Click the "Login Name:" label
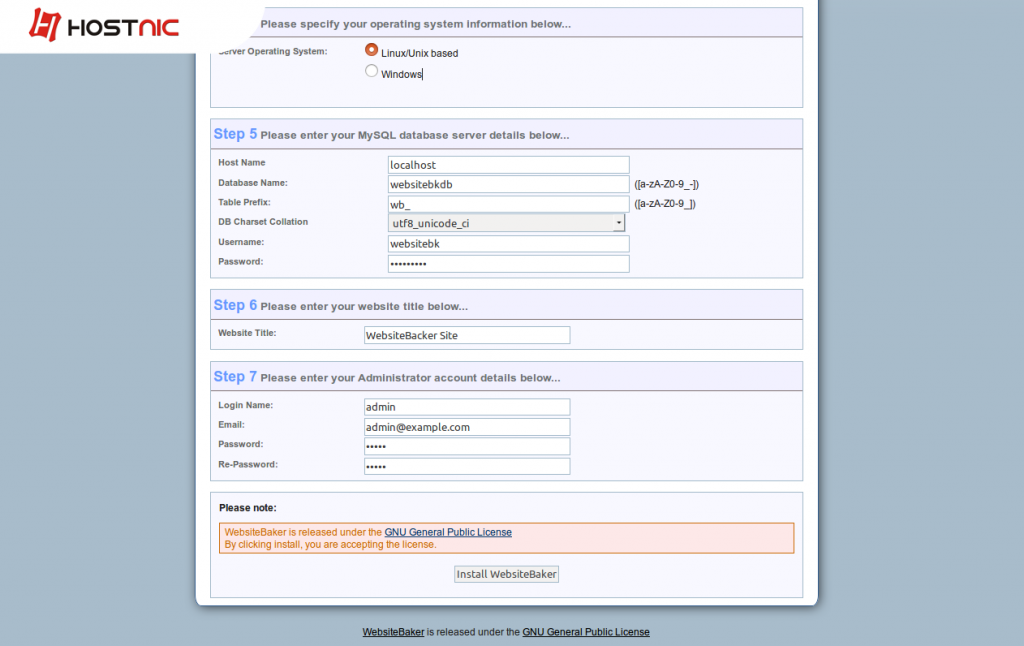1024x646 pixels. [246, 405]
